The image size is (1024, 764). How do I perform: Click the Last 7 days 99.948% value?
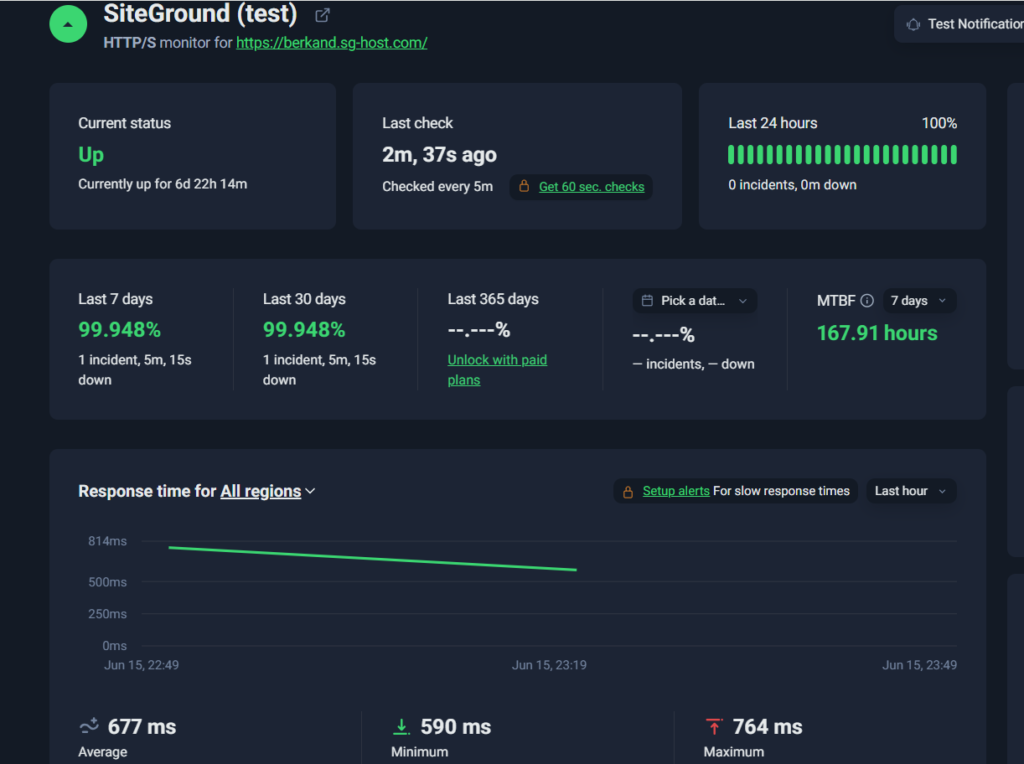point(120,330)
